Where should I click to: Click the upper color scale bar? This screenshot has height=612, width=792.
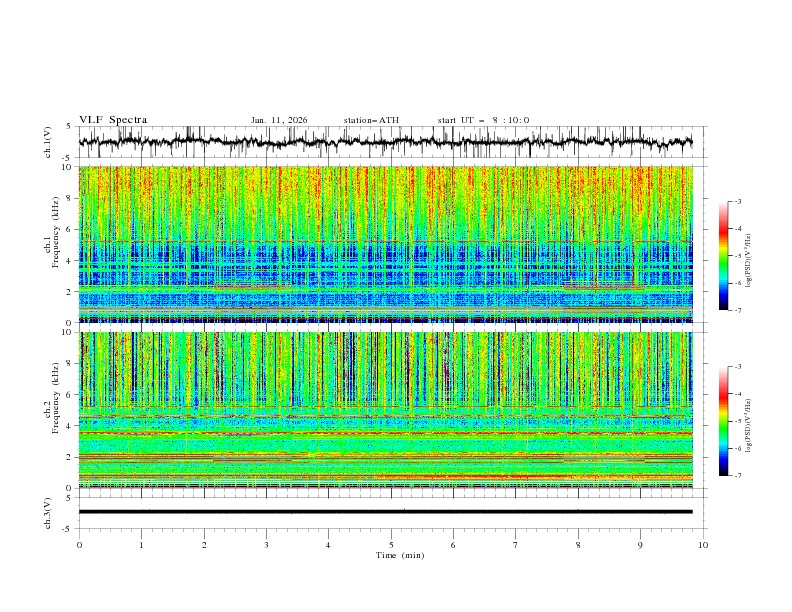[724, 256]
